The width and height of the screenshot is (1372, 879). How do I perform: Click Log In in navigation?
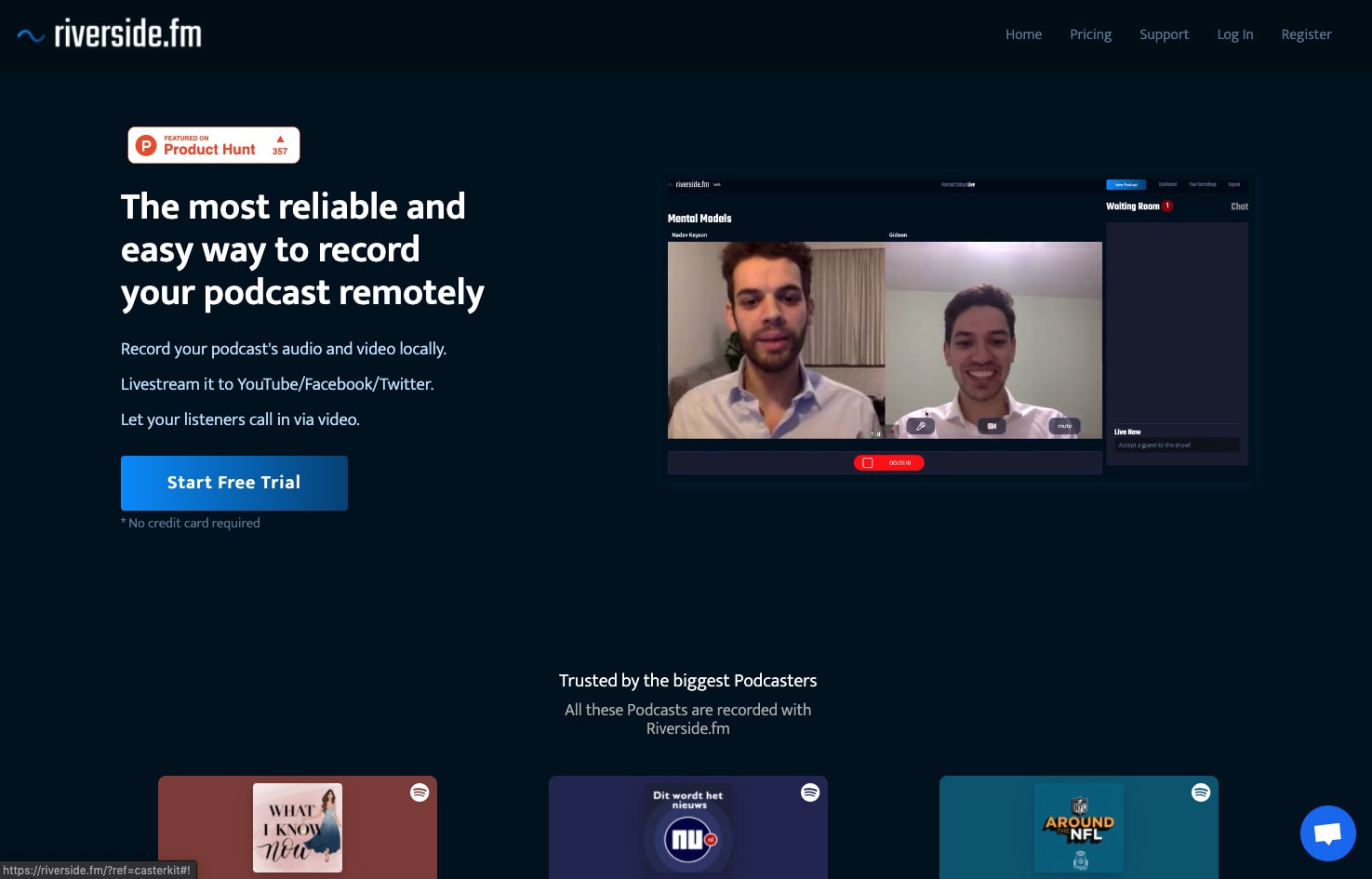click(x=1234, y=34)
